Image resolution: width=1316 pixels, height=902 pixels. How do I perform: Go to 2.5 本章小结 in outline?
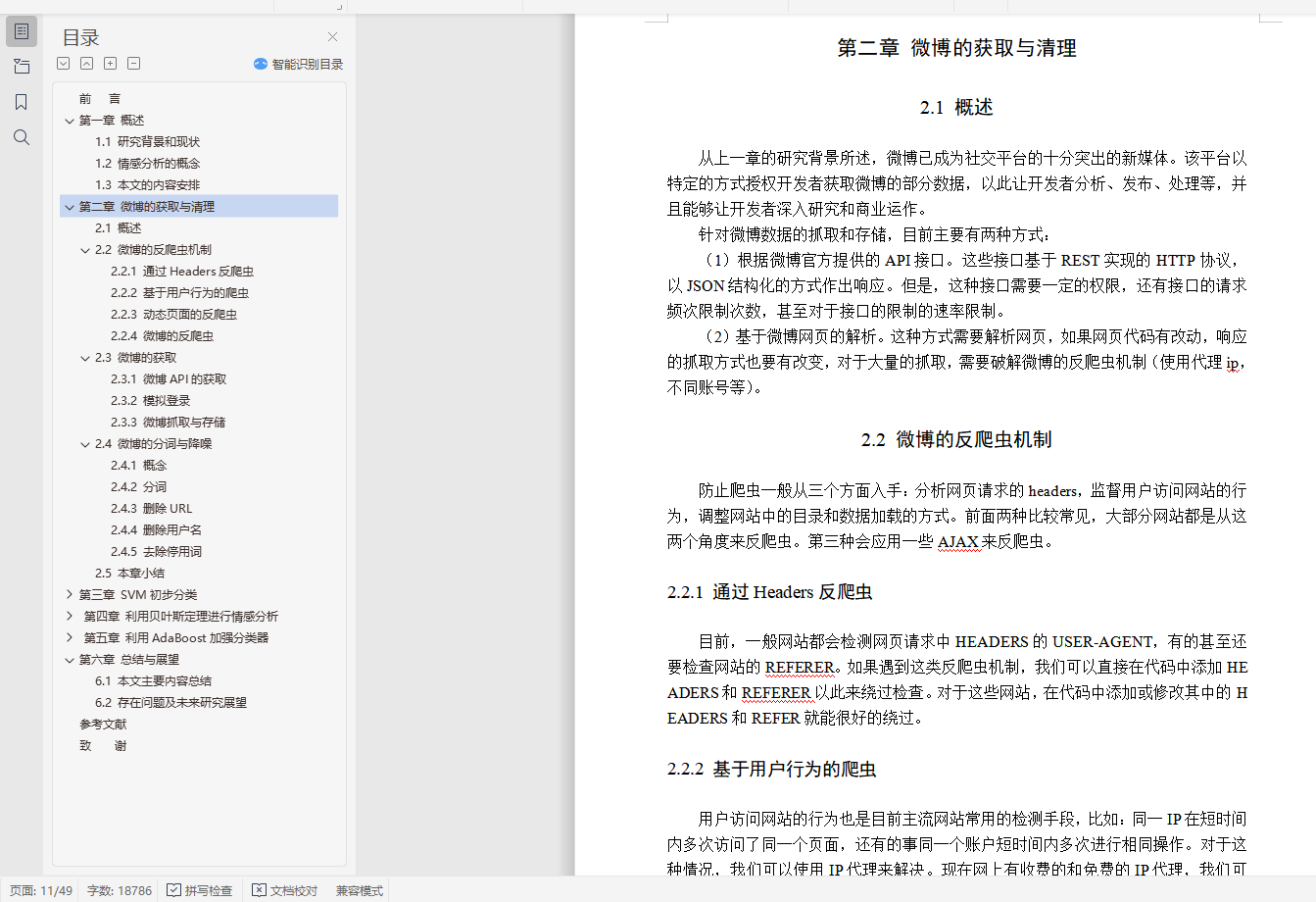click(129, 574)
